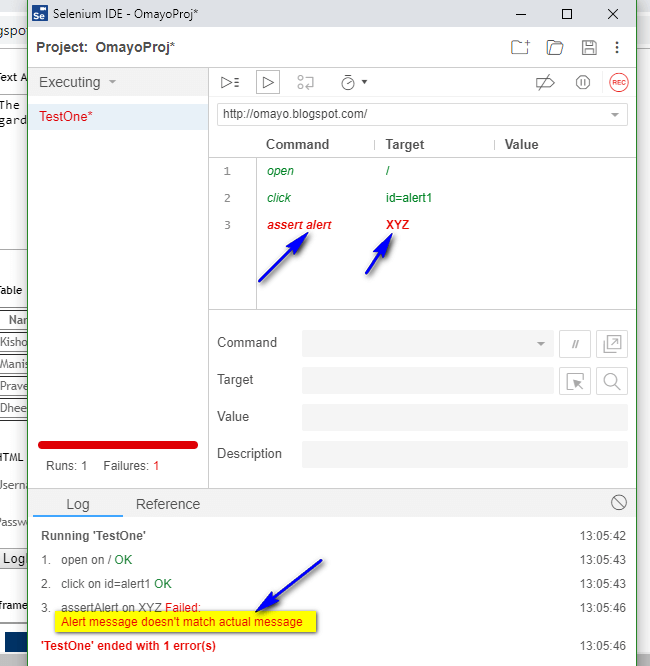650x666 pixels.
Task: Open project folder icon
Action: (x=554, y=47)
